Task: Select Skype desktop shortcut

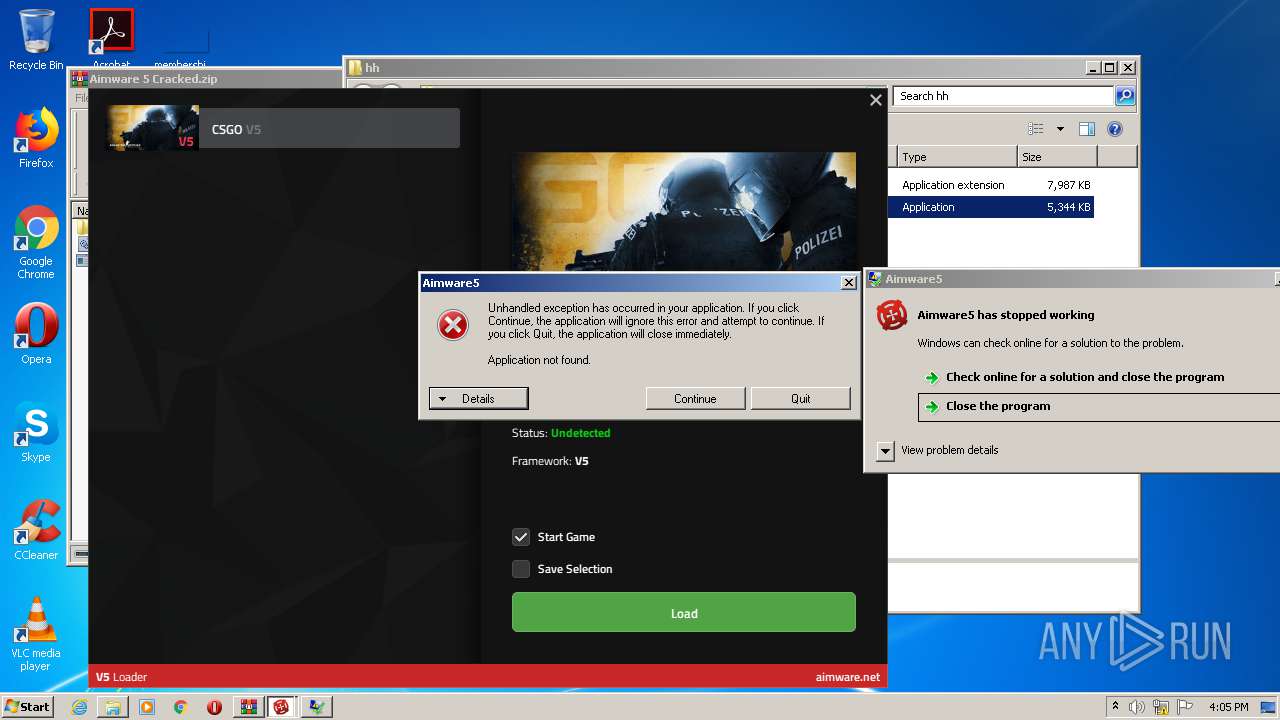Action: (36, 432)
